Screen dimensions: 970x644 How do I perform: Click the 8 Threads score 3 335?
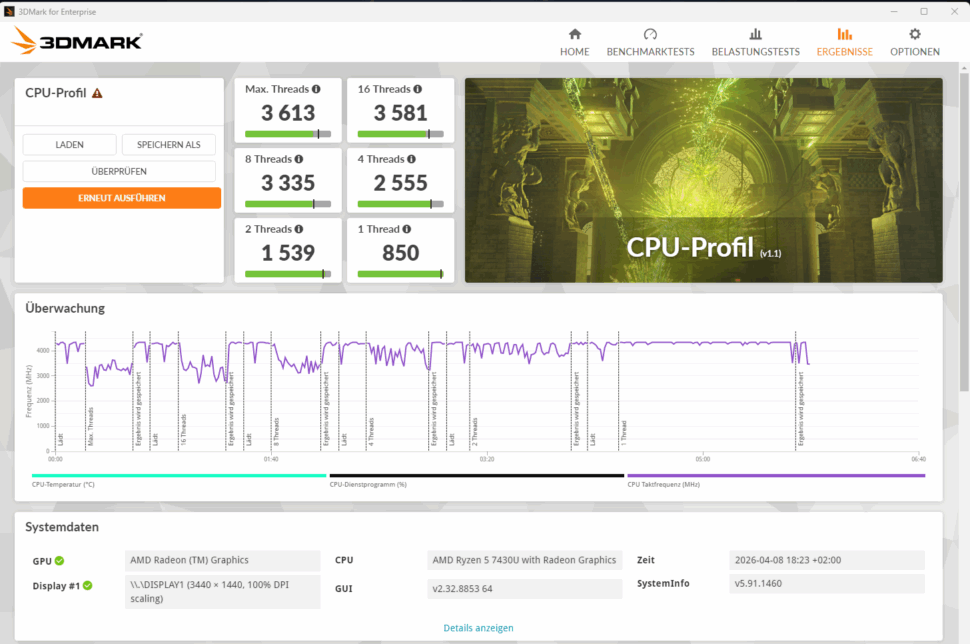pyautogui.click(x=288, y=183)
